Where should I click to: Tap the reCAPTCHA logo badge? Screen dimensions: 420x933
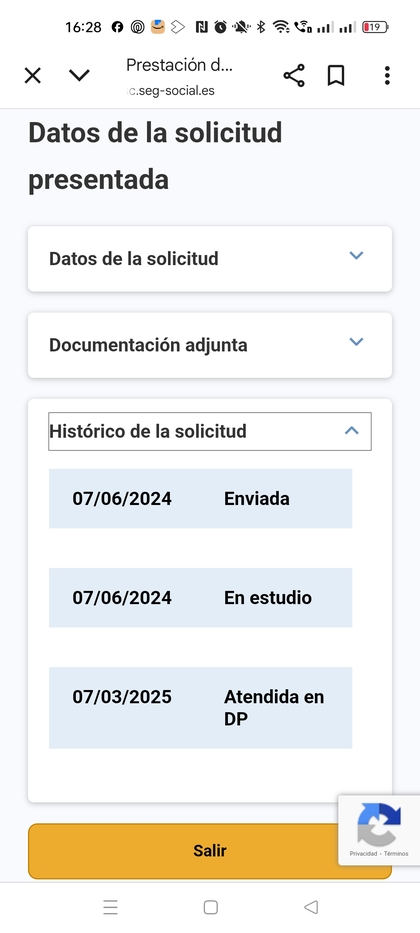pos(379,825)
